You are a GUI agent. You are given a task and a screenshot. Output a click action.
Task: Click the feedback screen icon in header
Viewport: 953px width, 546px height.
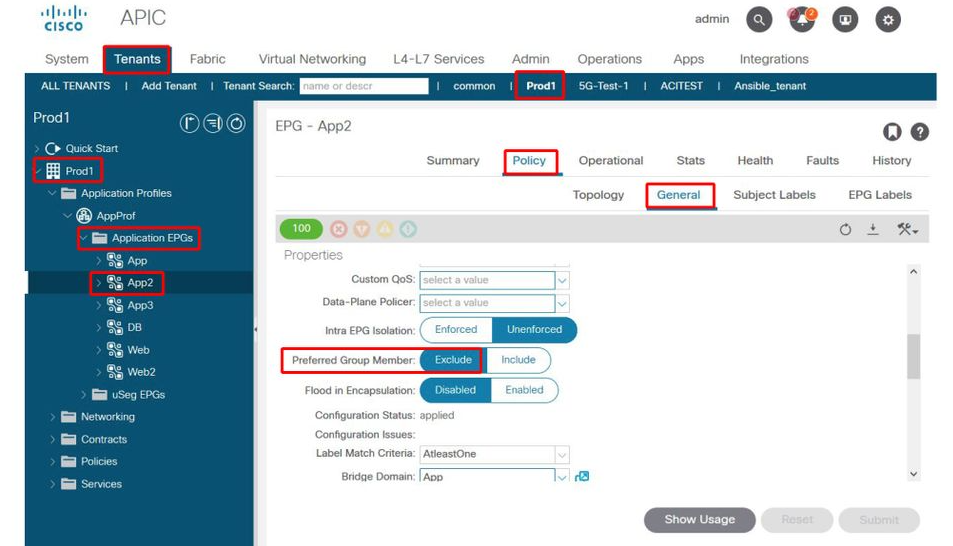pos(845,19)
